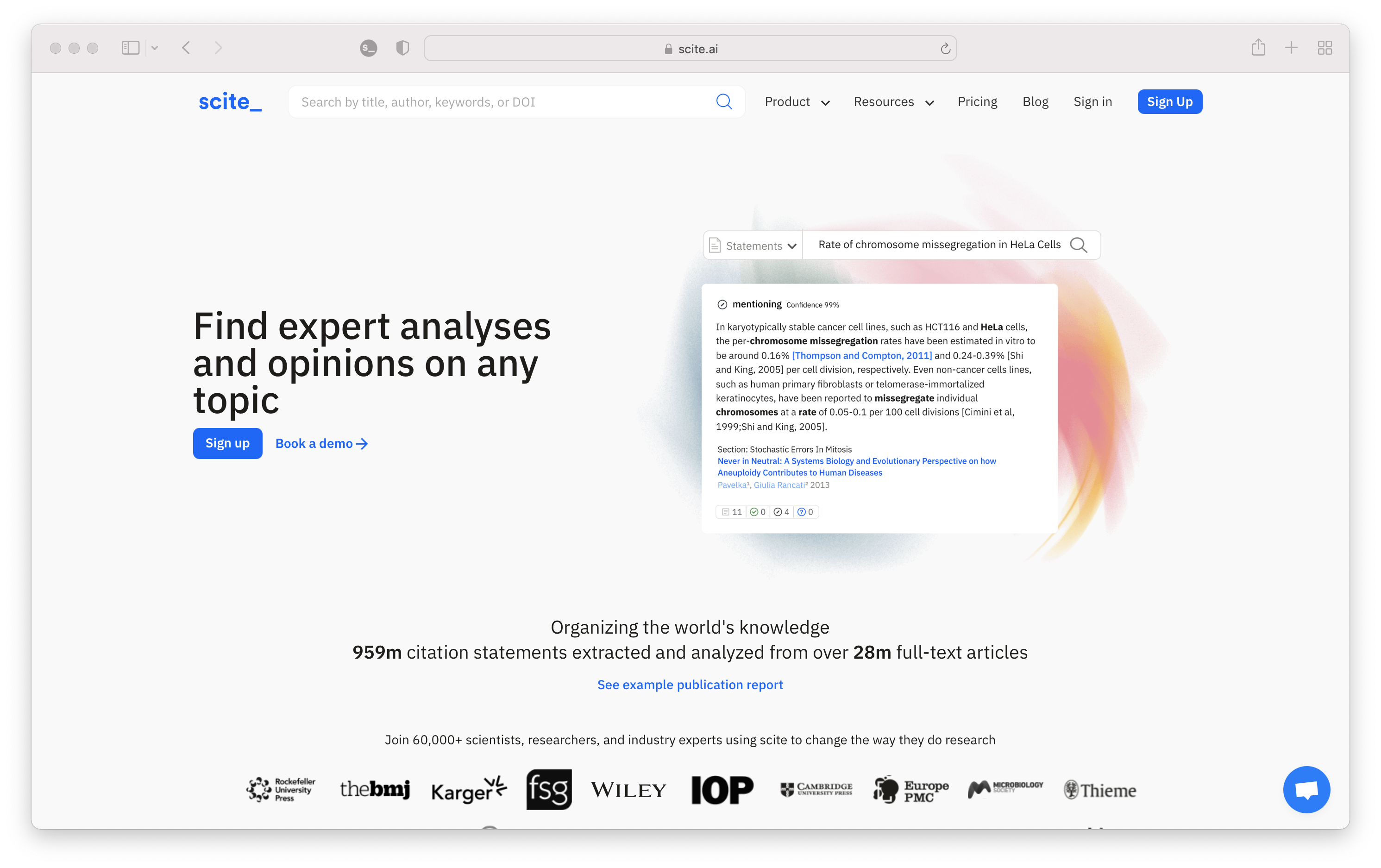Screen dimensions: 1381x868
Task: Expand the Product dropdown menu
Action: [x=797, y=102]
